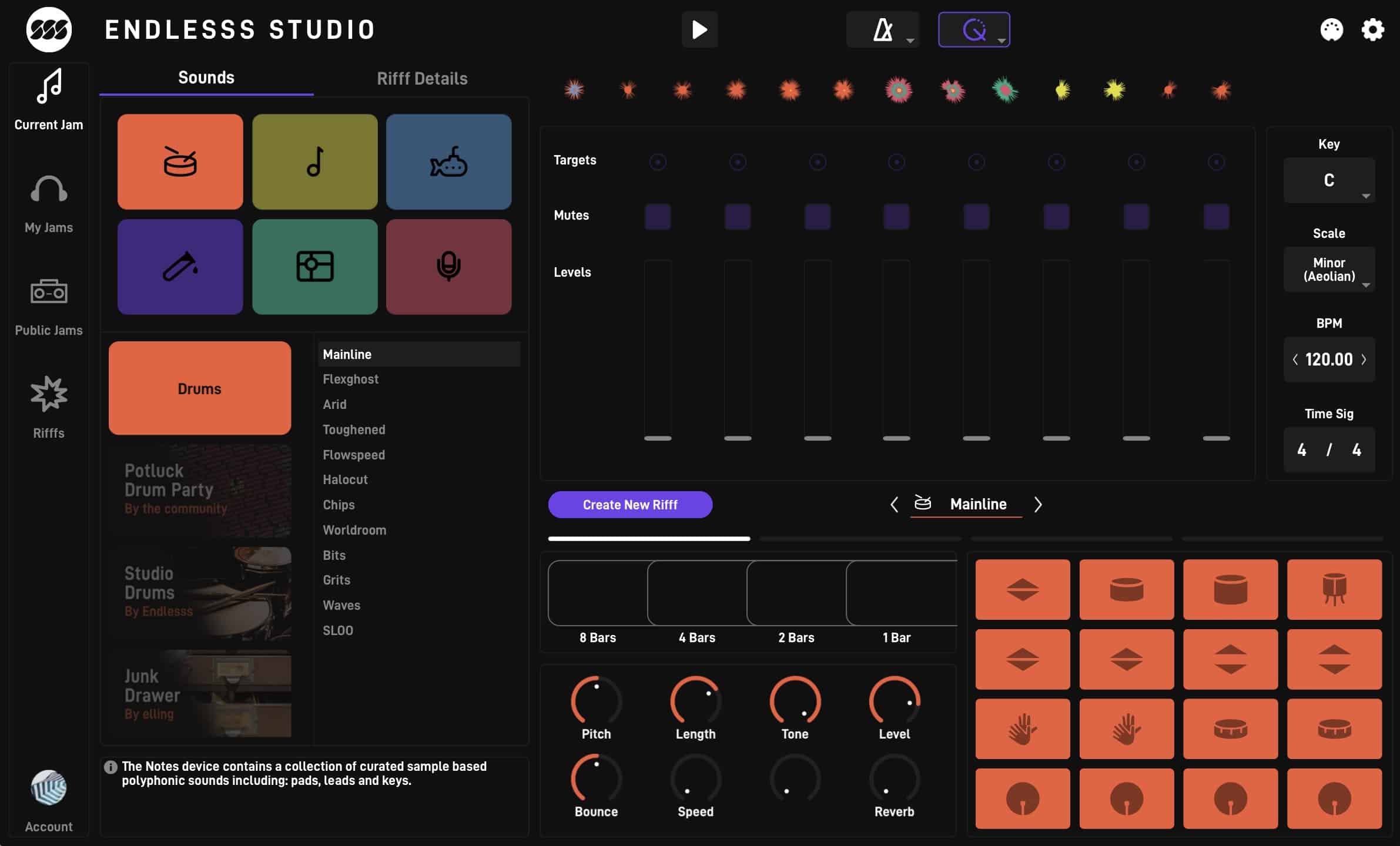Select the first yellow riff burst
This screenshot has width=1400, height=846.
pos(1062,90)
